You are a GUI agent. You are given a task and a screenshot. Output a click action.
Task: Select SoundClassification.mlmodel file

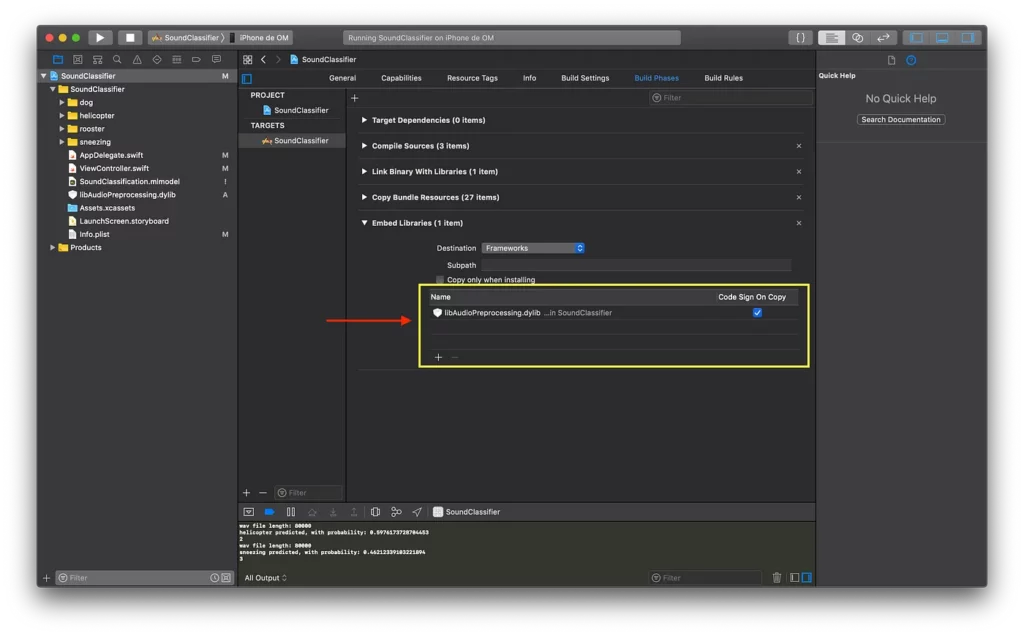(129, 182)
